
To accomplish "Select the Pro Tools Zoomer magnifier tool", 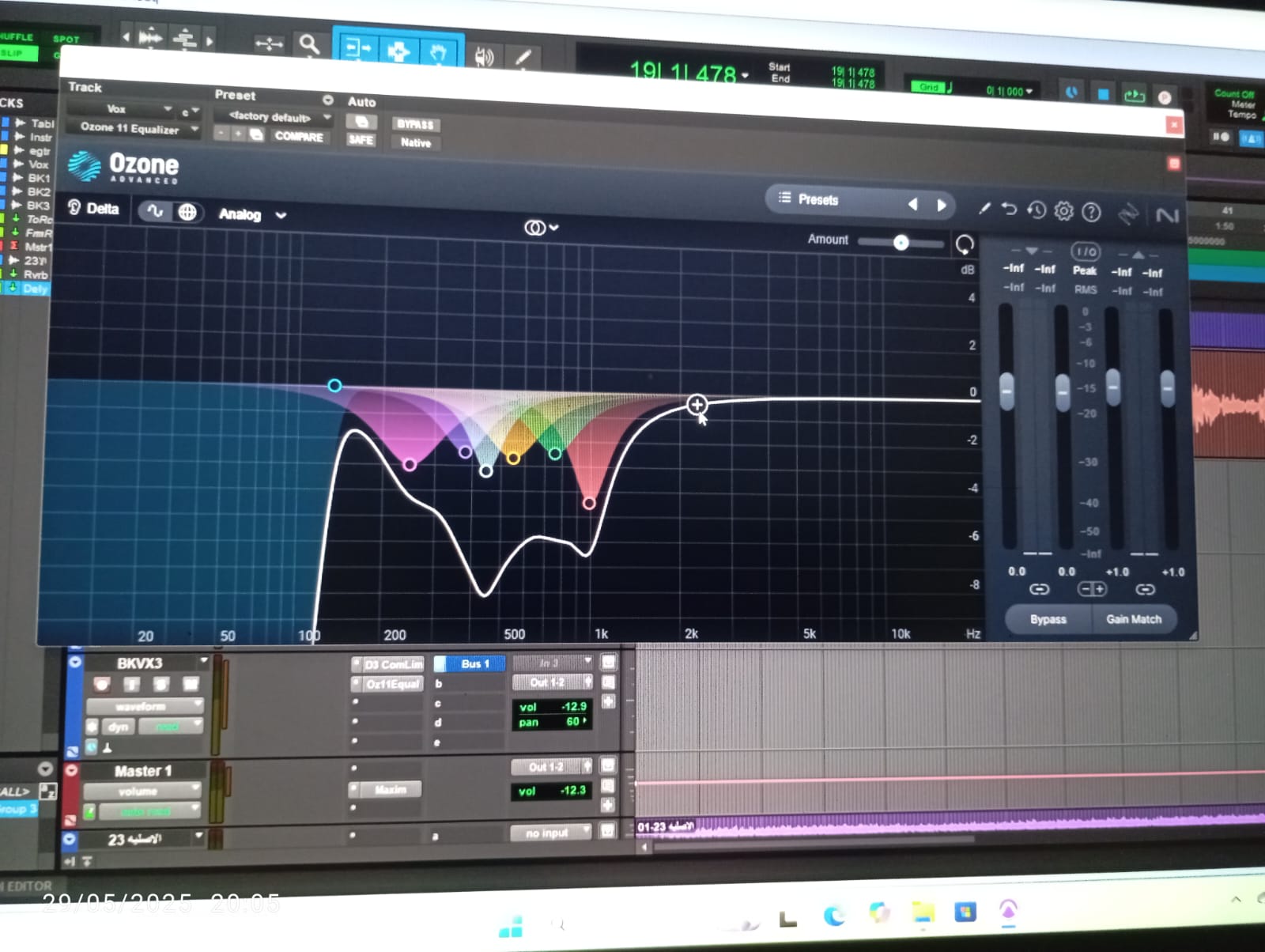I will coord(308,44).
